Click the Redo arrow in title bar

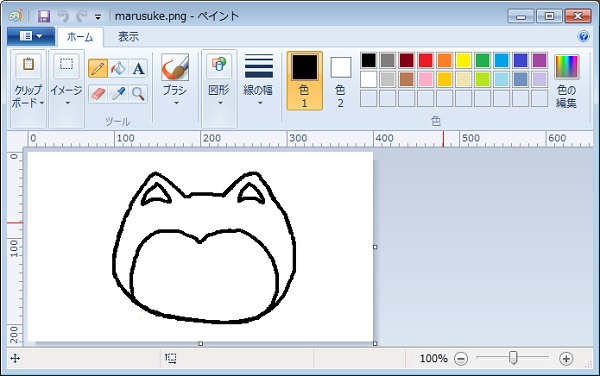pyautogui.click(x=82, y=16)
